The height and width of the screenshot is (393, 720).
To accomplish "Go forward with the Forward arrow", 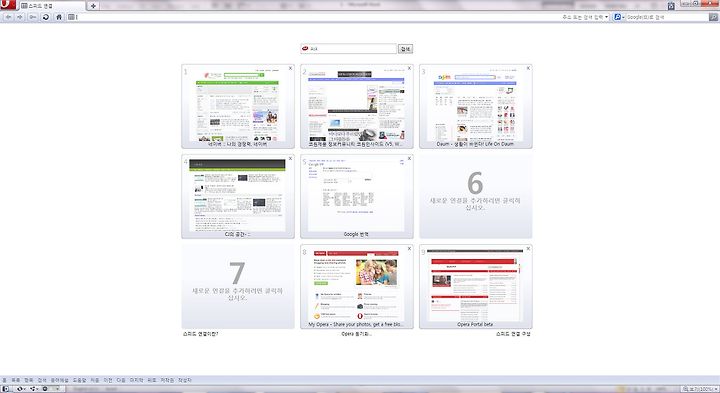I will click(20, 17).
